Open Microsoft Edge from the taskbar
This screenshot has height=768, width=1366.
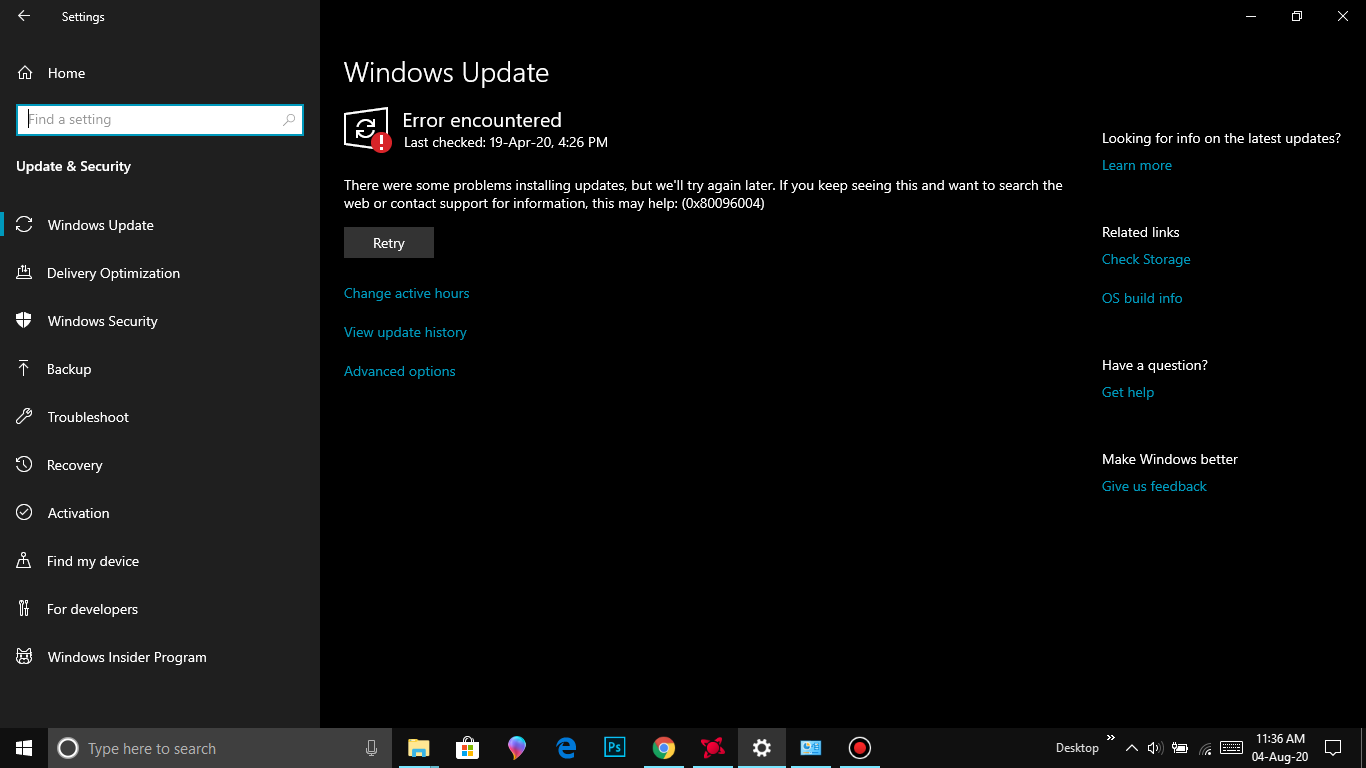click(566, 748)
